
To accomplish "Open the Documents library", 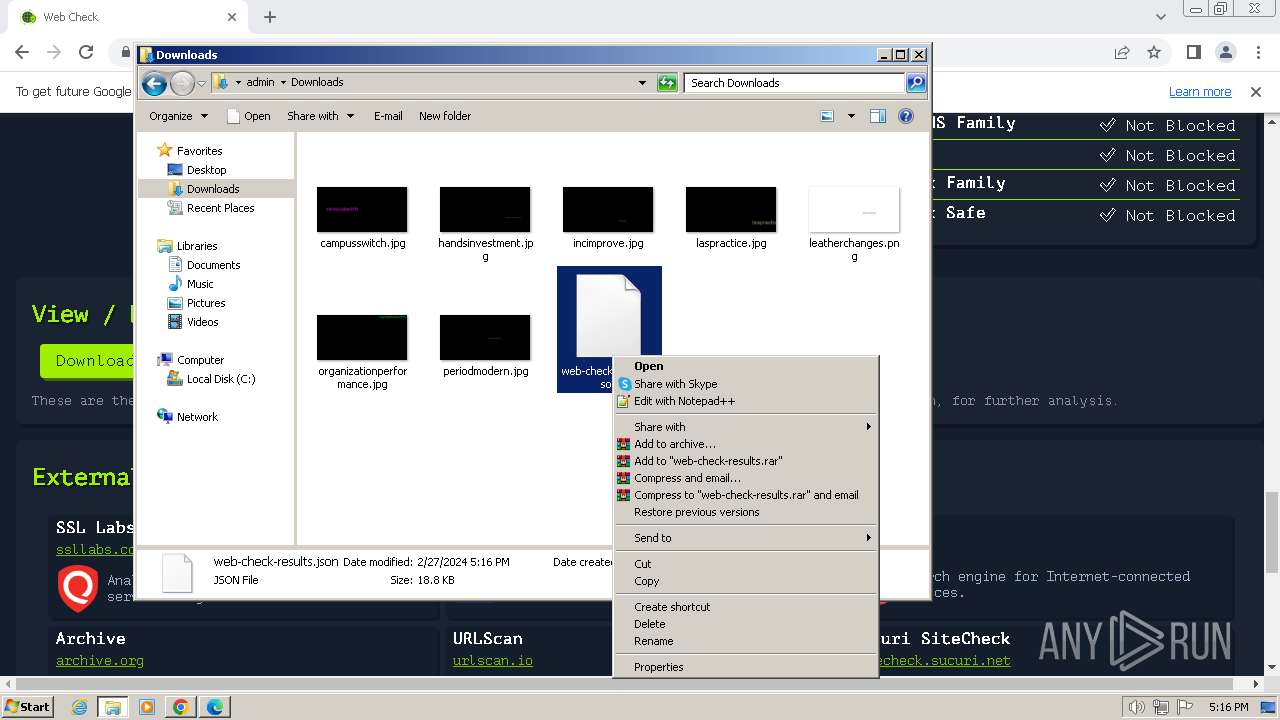I will [213, 265].
